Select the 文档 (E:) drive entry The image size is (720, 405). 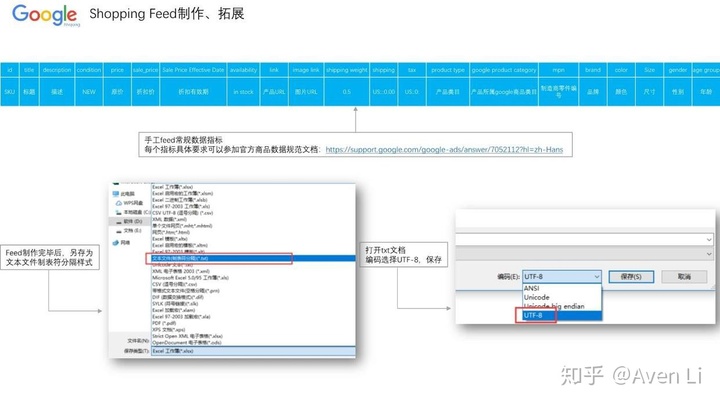point(129,231)
